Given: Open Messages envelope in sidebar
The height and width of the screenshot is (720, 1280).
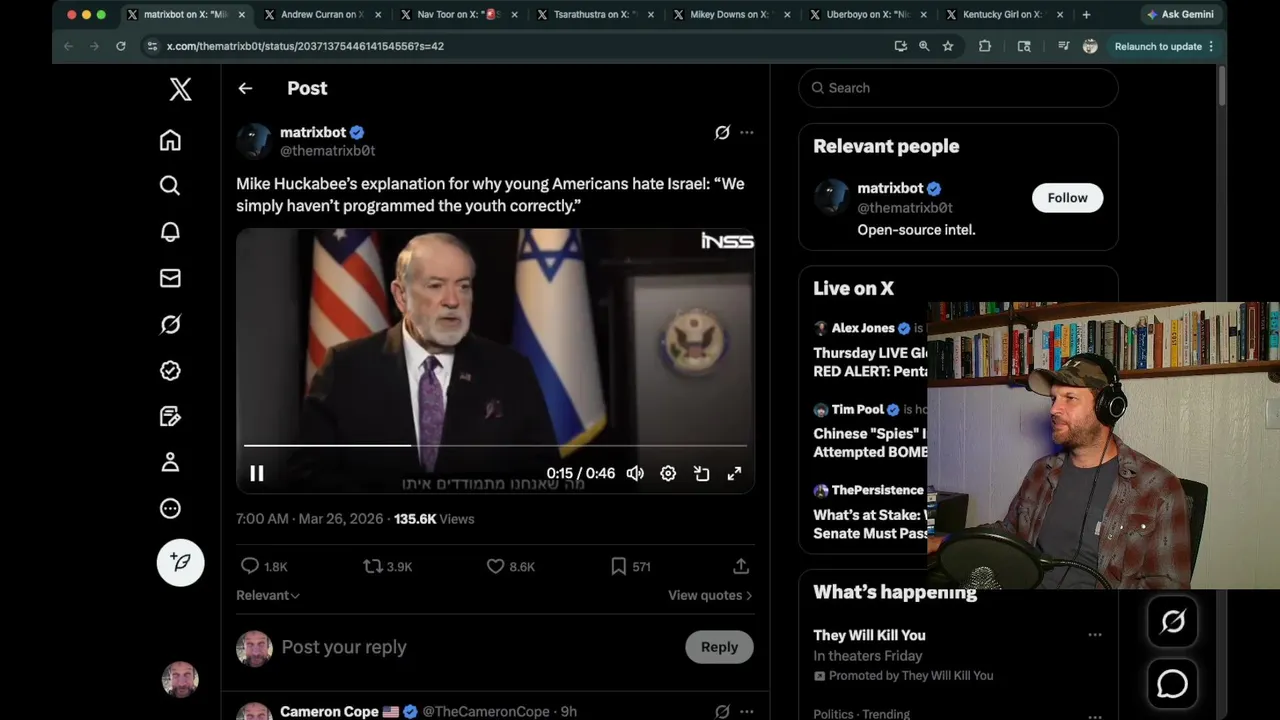Looking at the screenshot, I should pos(170,278).
